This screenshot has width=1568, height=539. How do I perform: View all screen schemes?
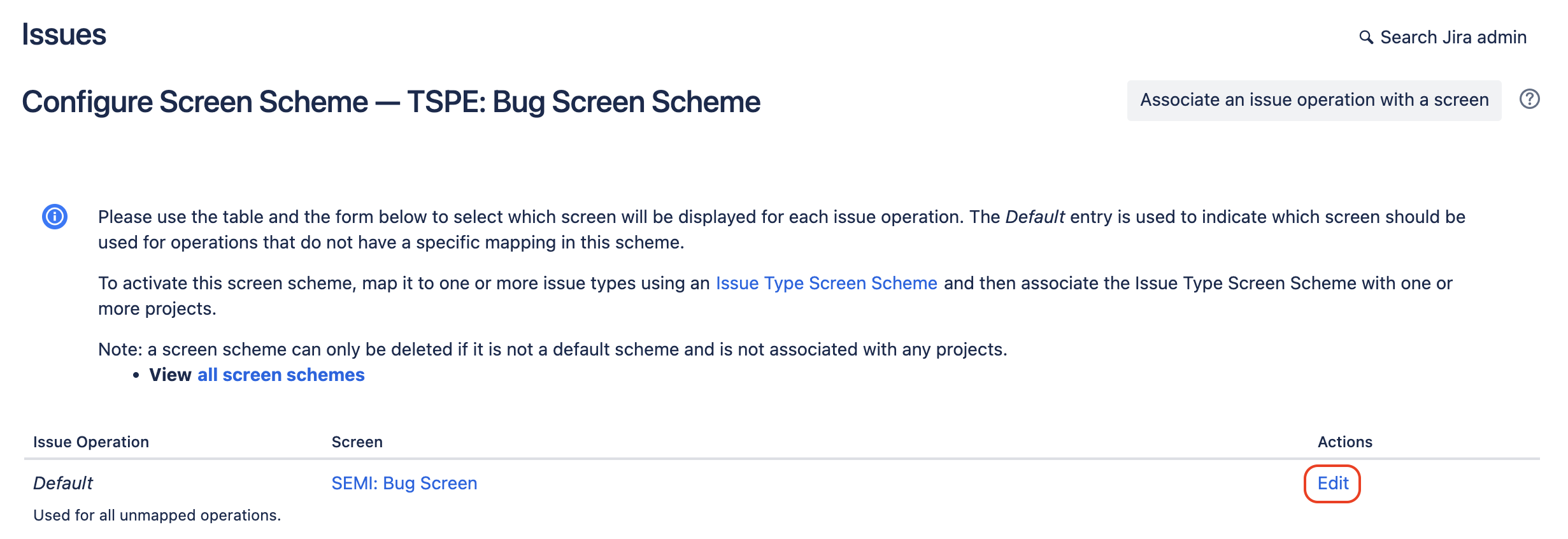coord(280,375)
